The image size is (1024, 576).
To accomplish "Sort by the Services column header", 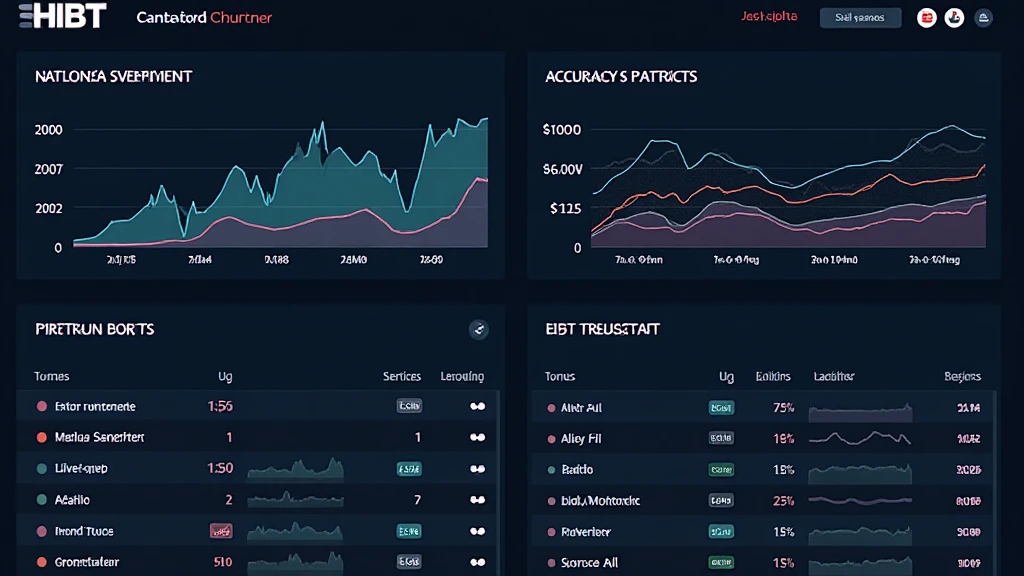I will tap(402, 377).
